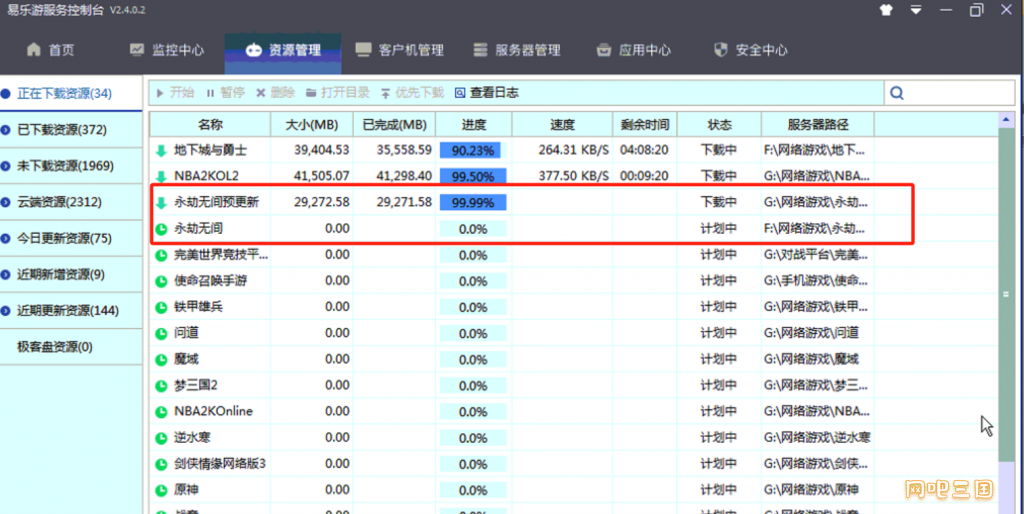Click clock icon for 铁甲雄兵

click(x=161, y=308)
